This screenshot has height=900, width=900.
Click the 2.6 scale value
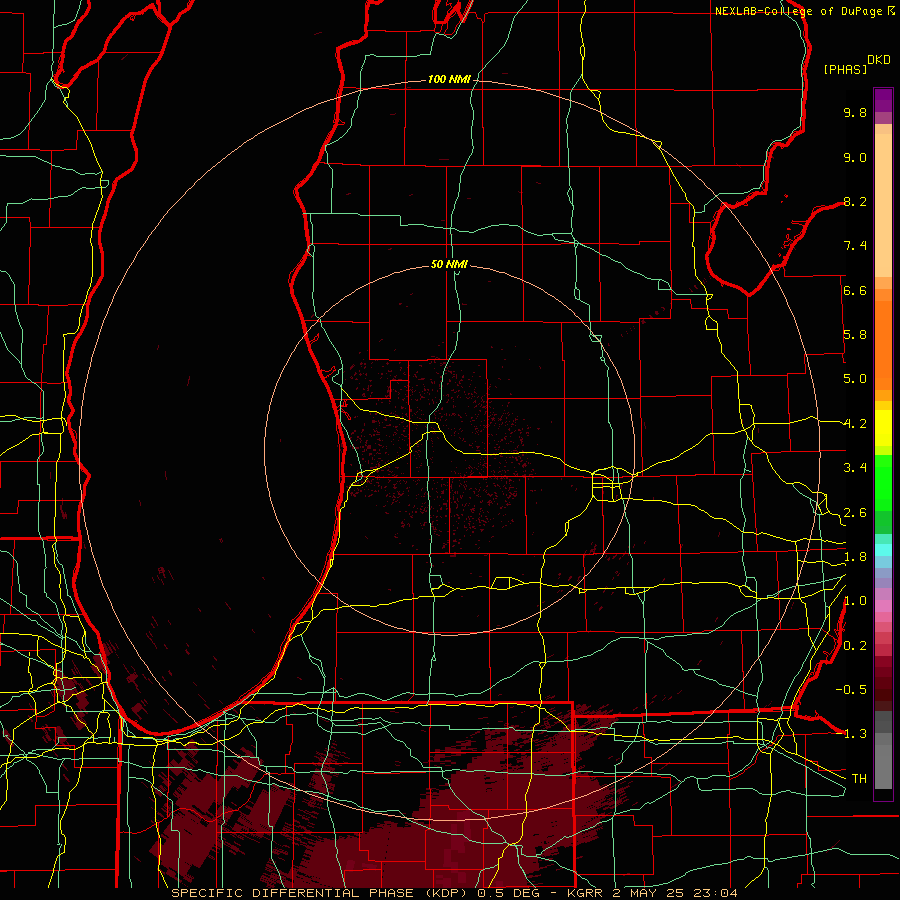[x=855, y=513]
